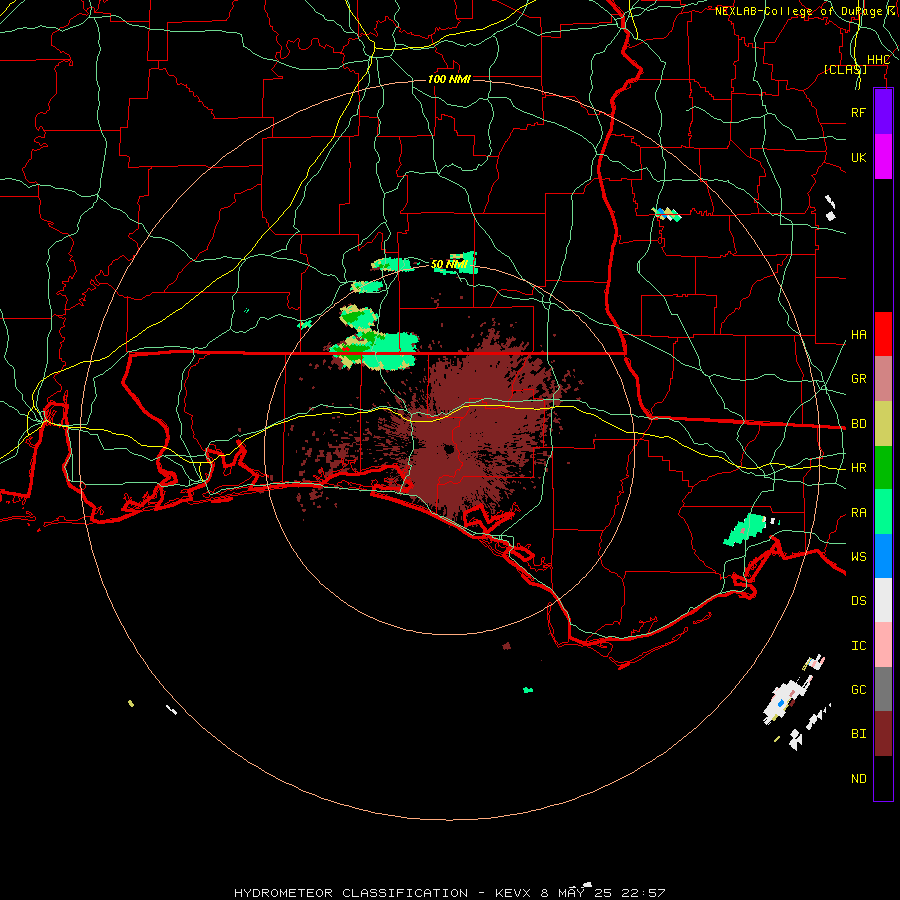Image resolution: width=900 pixels, height=900 pixels.
Task: Select the light pink IC legend swatch
Action: pyautogui.click(x=883, y=645)
